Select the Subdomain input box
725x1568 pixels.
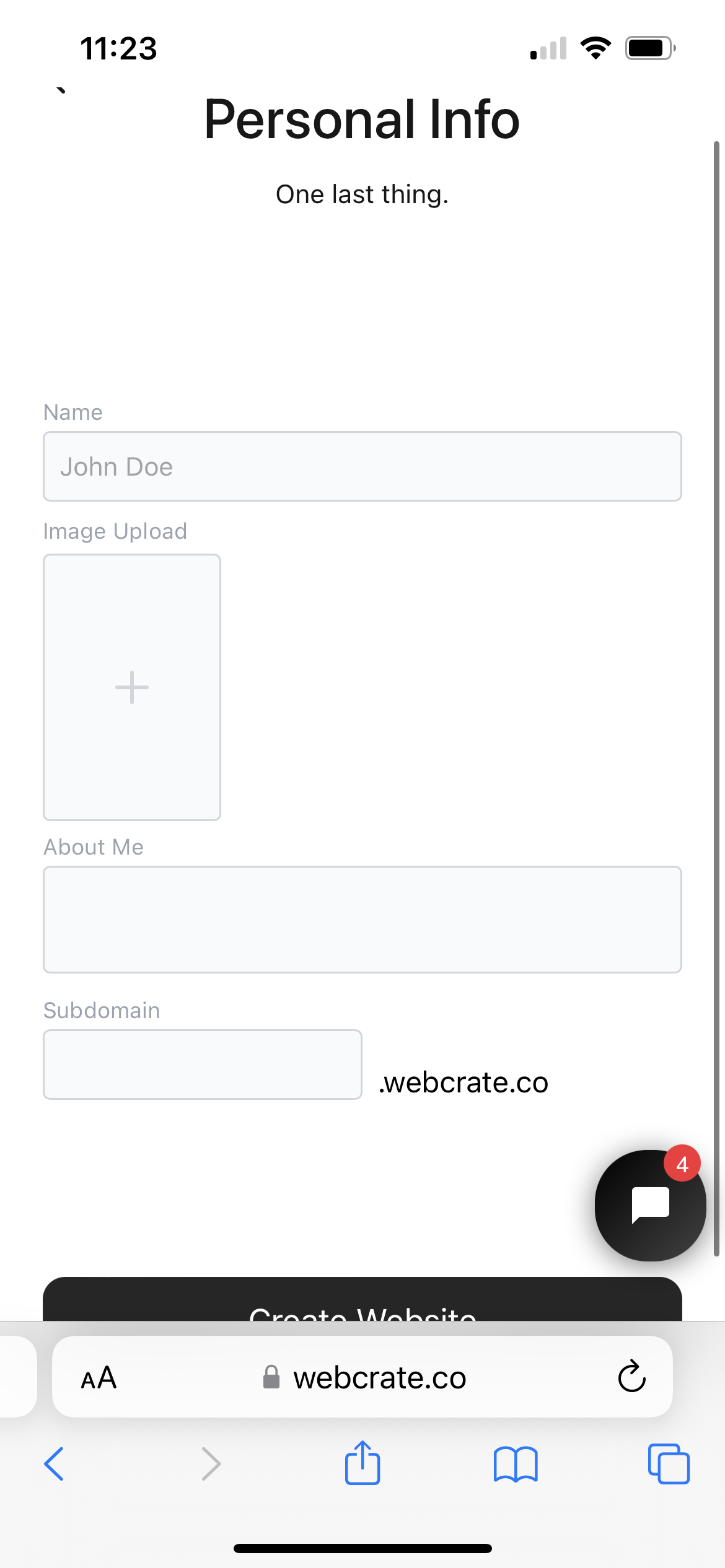[203, 1065]
